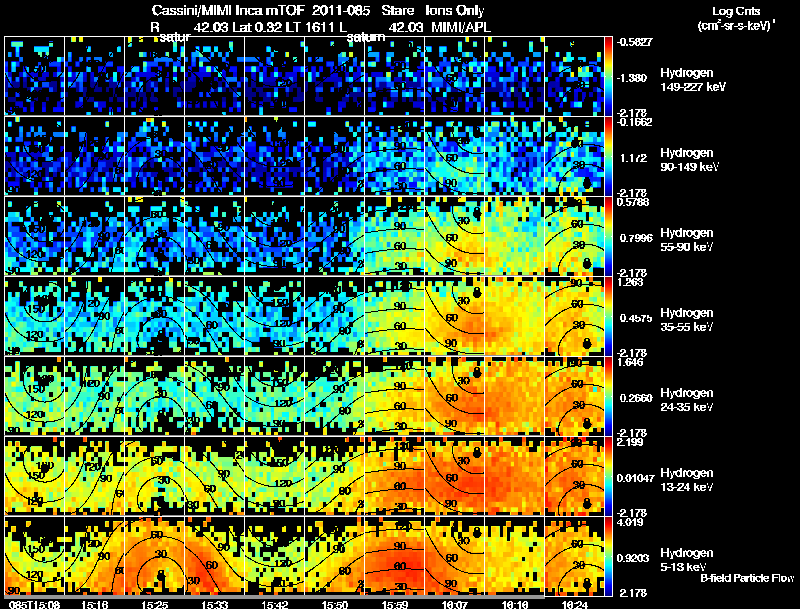Select the 15:16 time label

94,604
